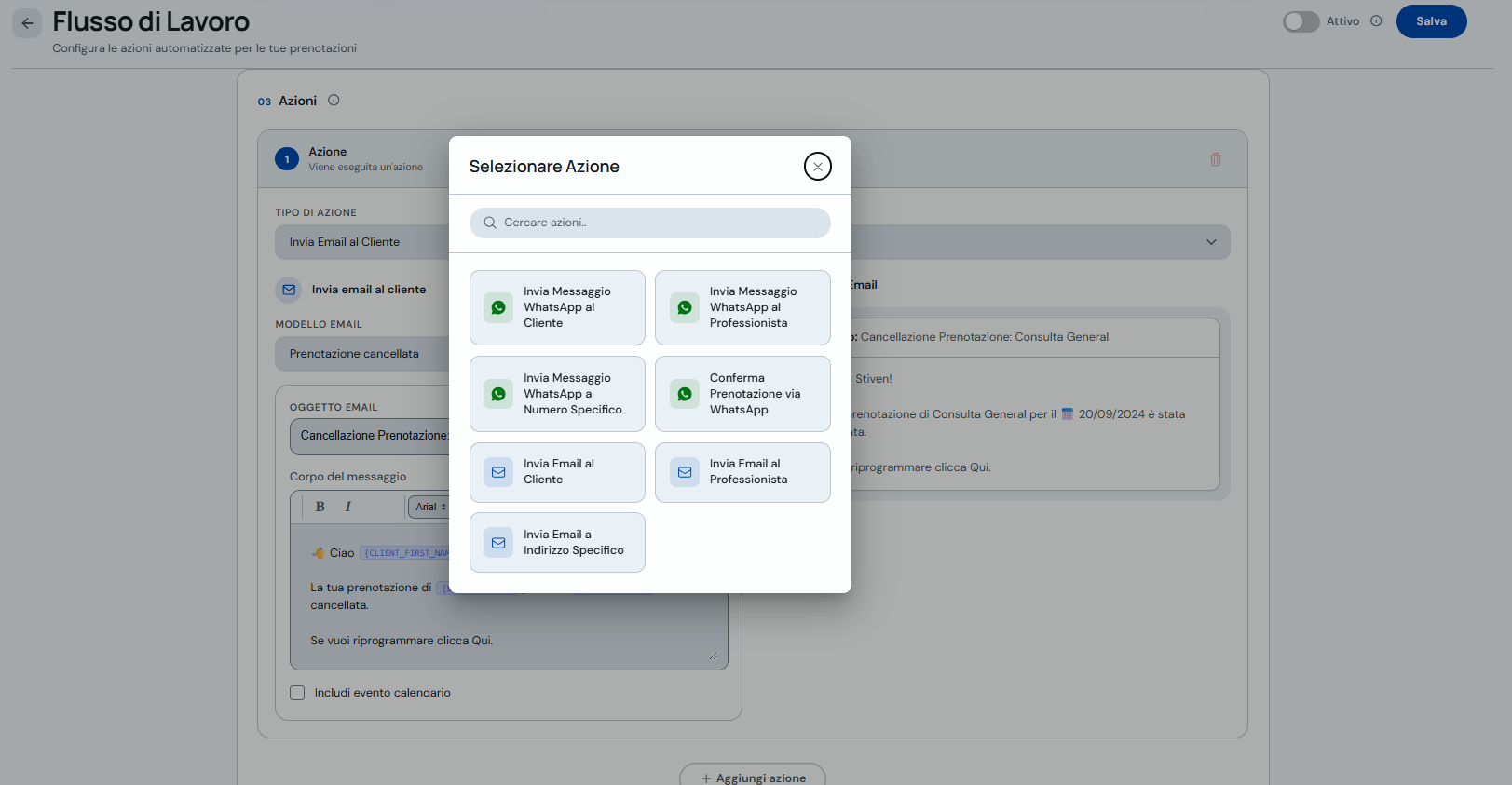Click WhatsApp icon on Cliente card
This screenshot has width=1512, height=785.
coord(498,307)
